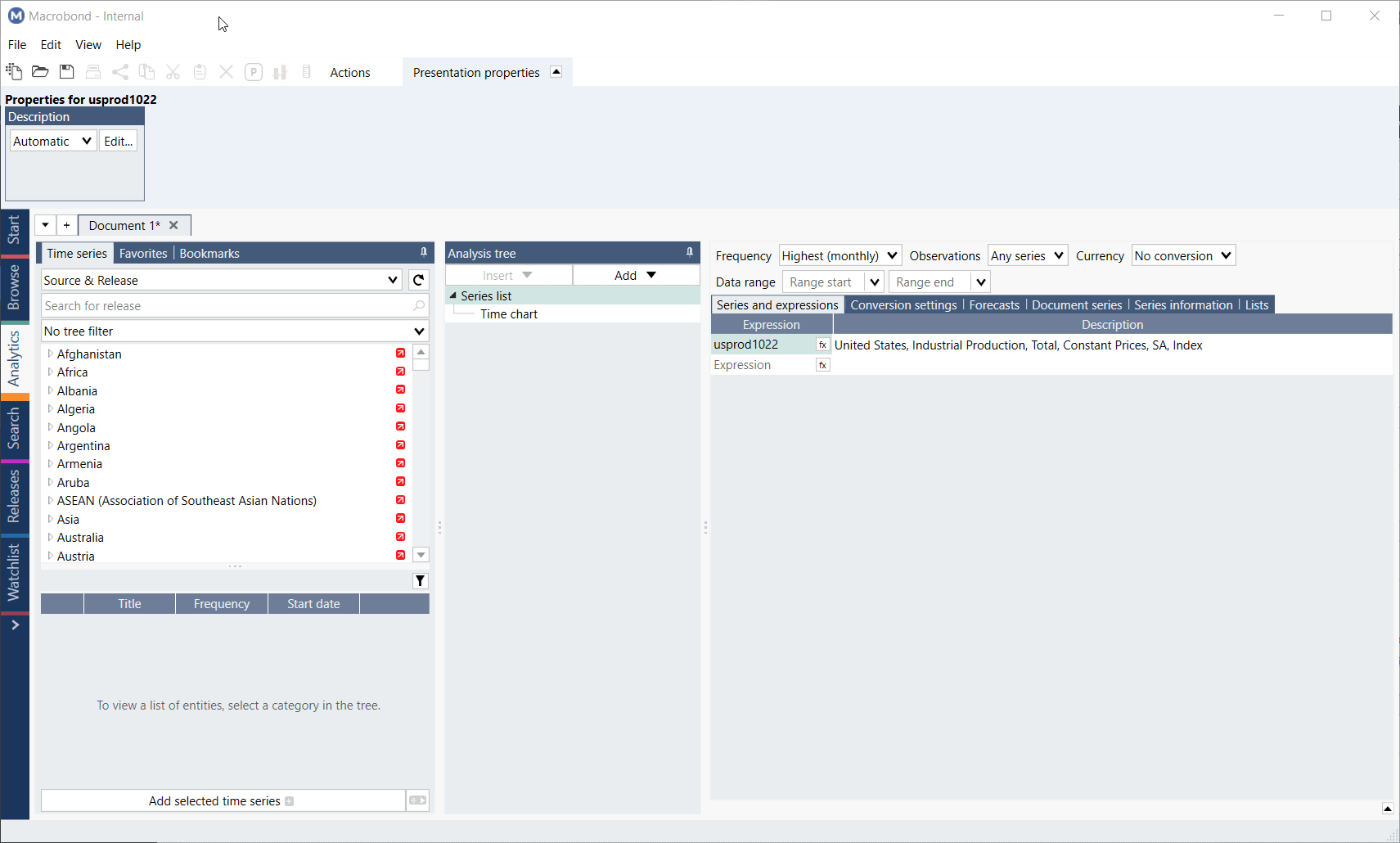Image resolution: width=1400 pixels, height=843 pixels.
Task: Click the Share toolbar icon
Action: pos(120,72)
